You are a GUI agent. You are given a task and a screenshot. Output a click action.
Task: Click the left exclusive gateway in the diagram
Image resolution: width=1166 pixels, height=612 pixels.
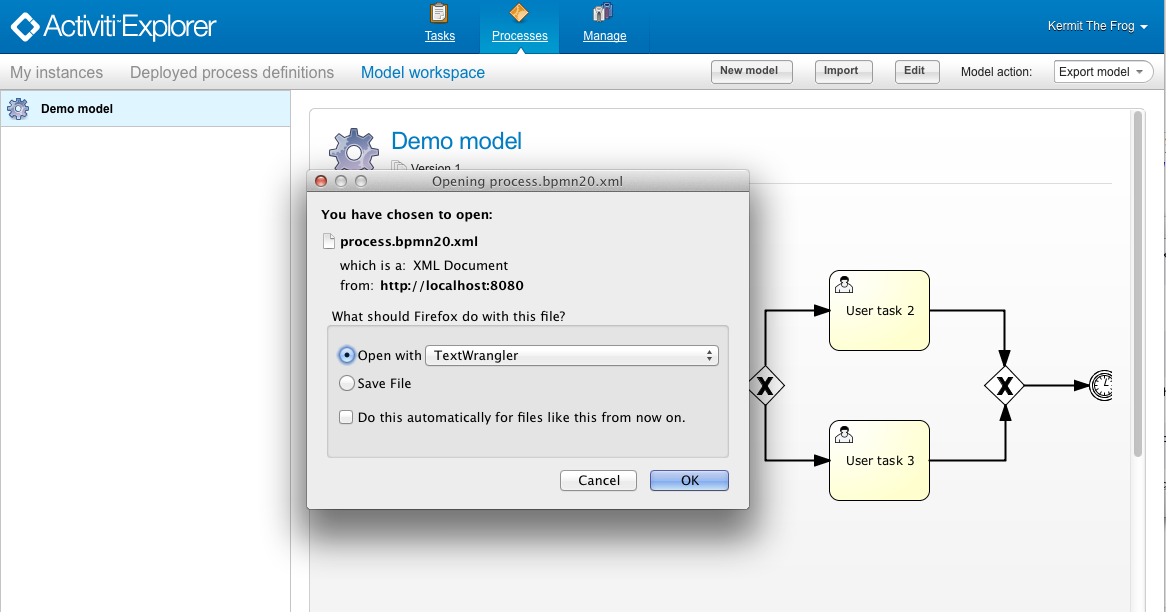pos(766,384)
